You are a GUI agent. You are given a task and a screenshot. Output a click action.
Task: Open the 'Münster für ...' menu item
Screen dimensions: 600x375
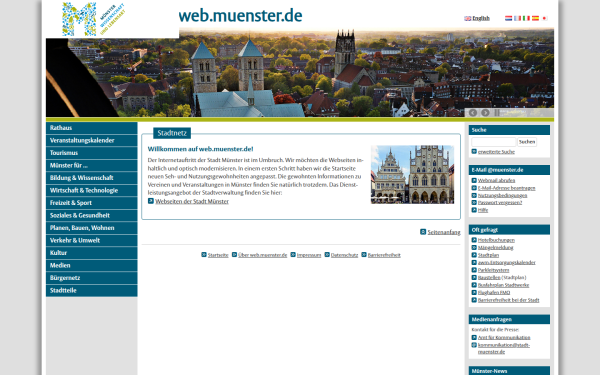[x=91, y=165]
